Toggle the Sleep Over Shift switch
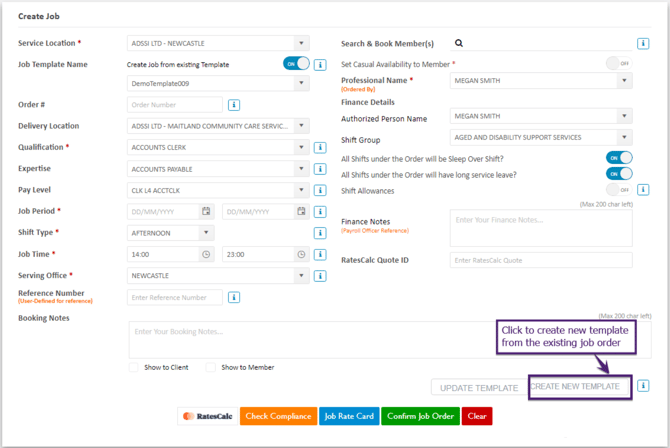 (x=619, y=158)
